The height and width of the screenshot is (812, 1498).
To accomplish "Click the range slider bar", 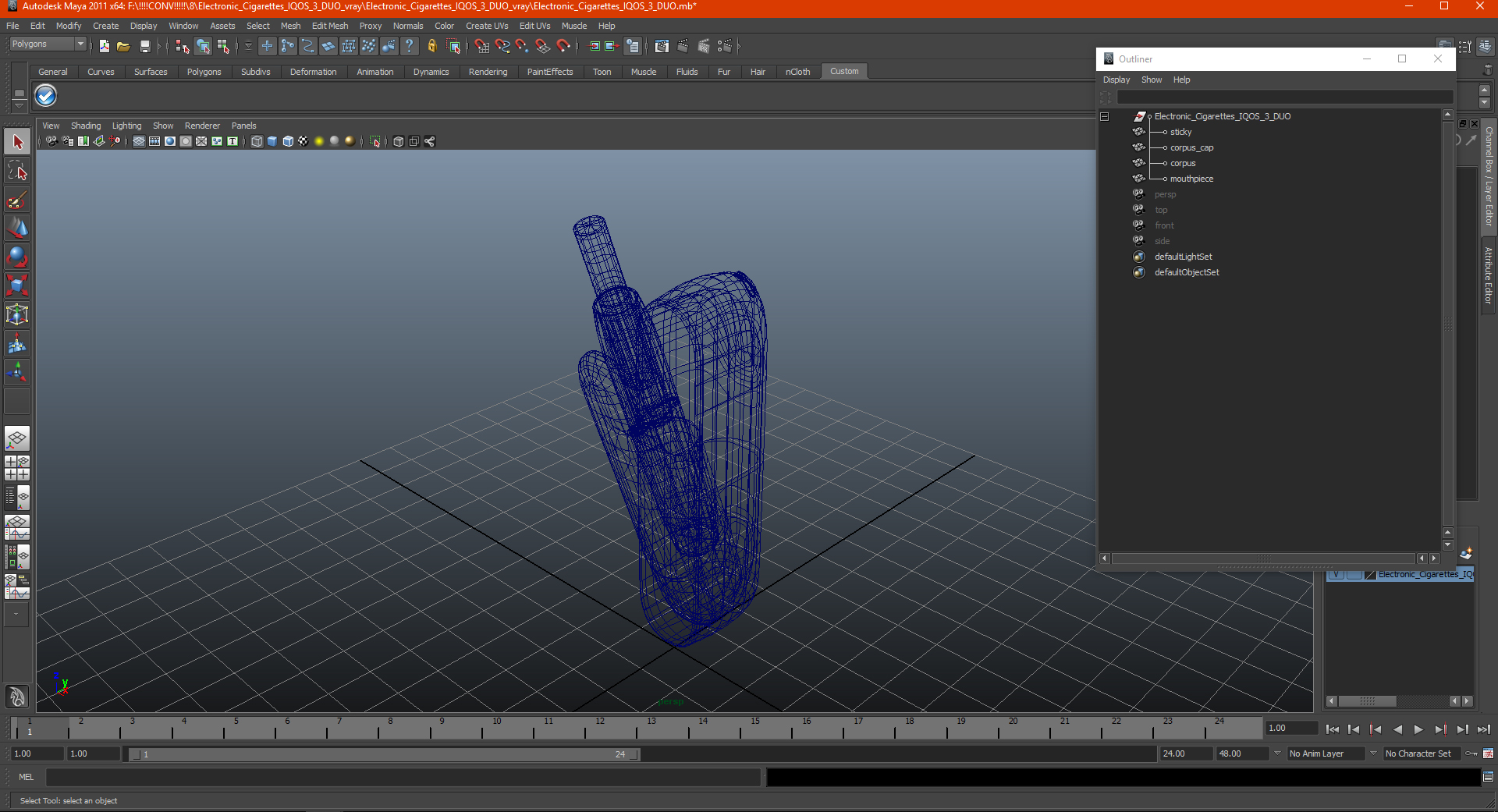I will pos(384,754).
